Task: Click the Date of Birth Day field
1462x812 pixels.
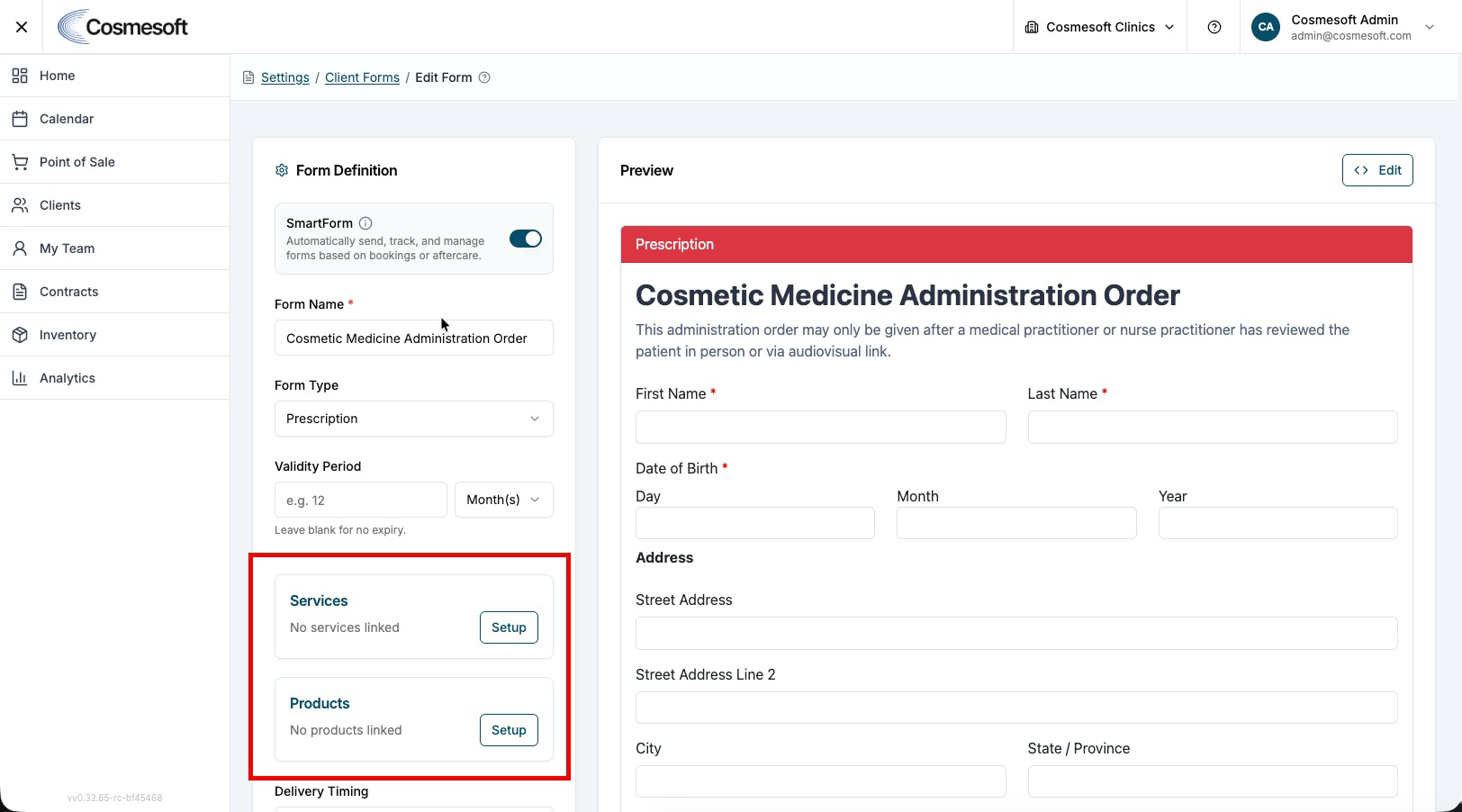Action: (x=755, y=523)
